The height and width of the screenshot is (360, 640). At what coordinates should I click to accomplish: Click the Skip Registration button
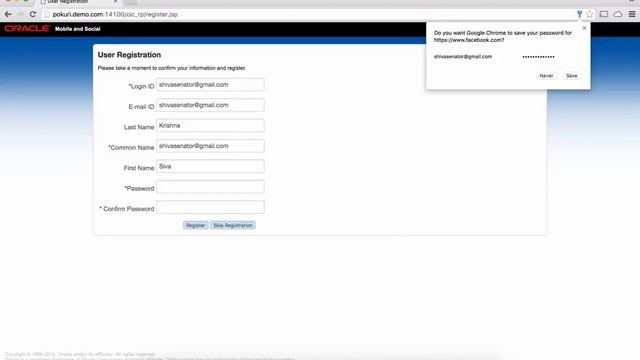pyautogui.click(x=233, y=225)
